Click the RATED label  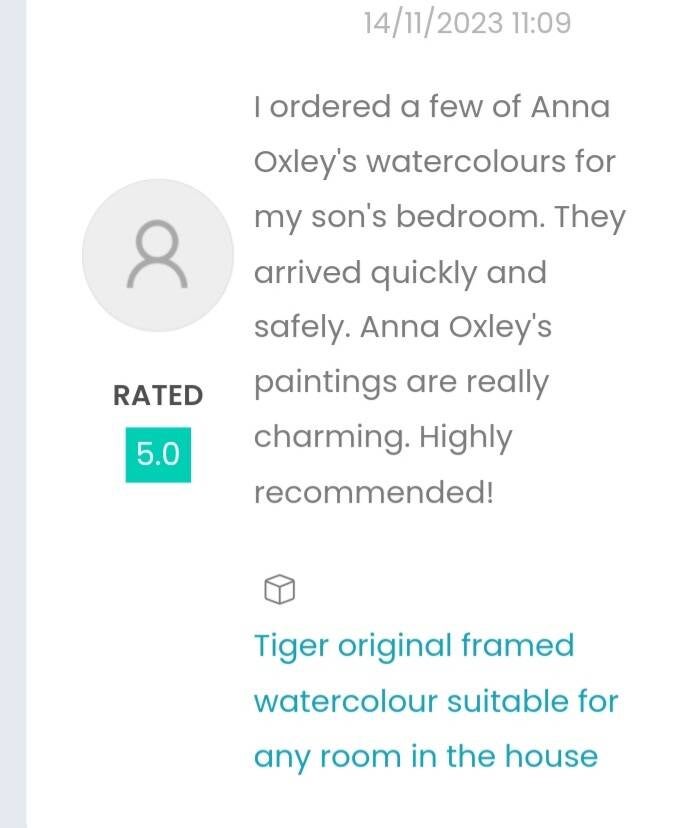pyautogui.click(x=158, y=396)
